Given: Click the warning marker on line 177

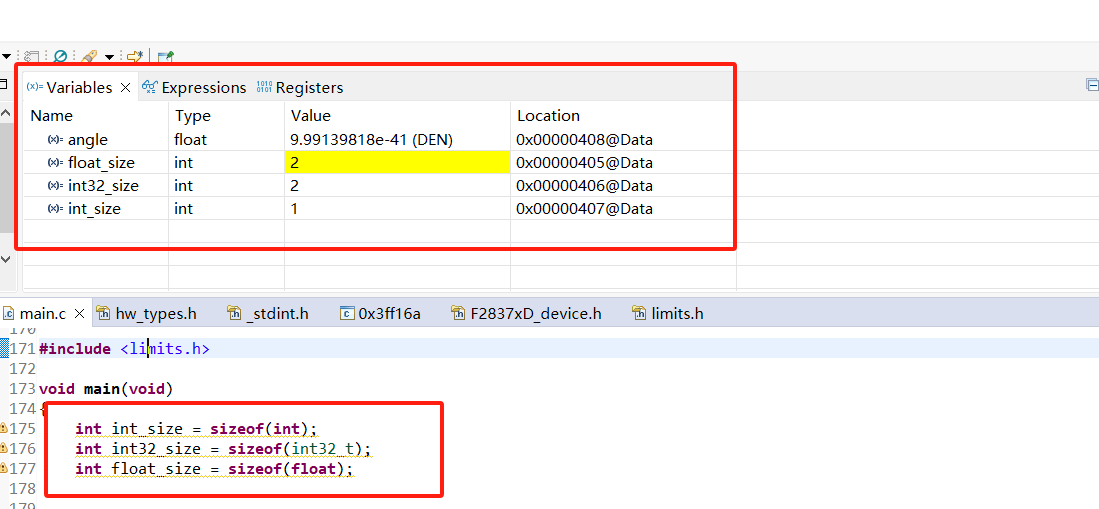Looking at the screenshot, I should (4, 469).
